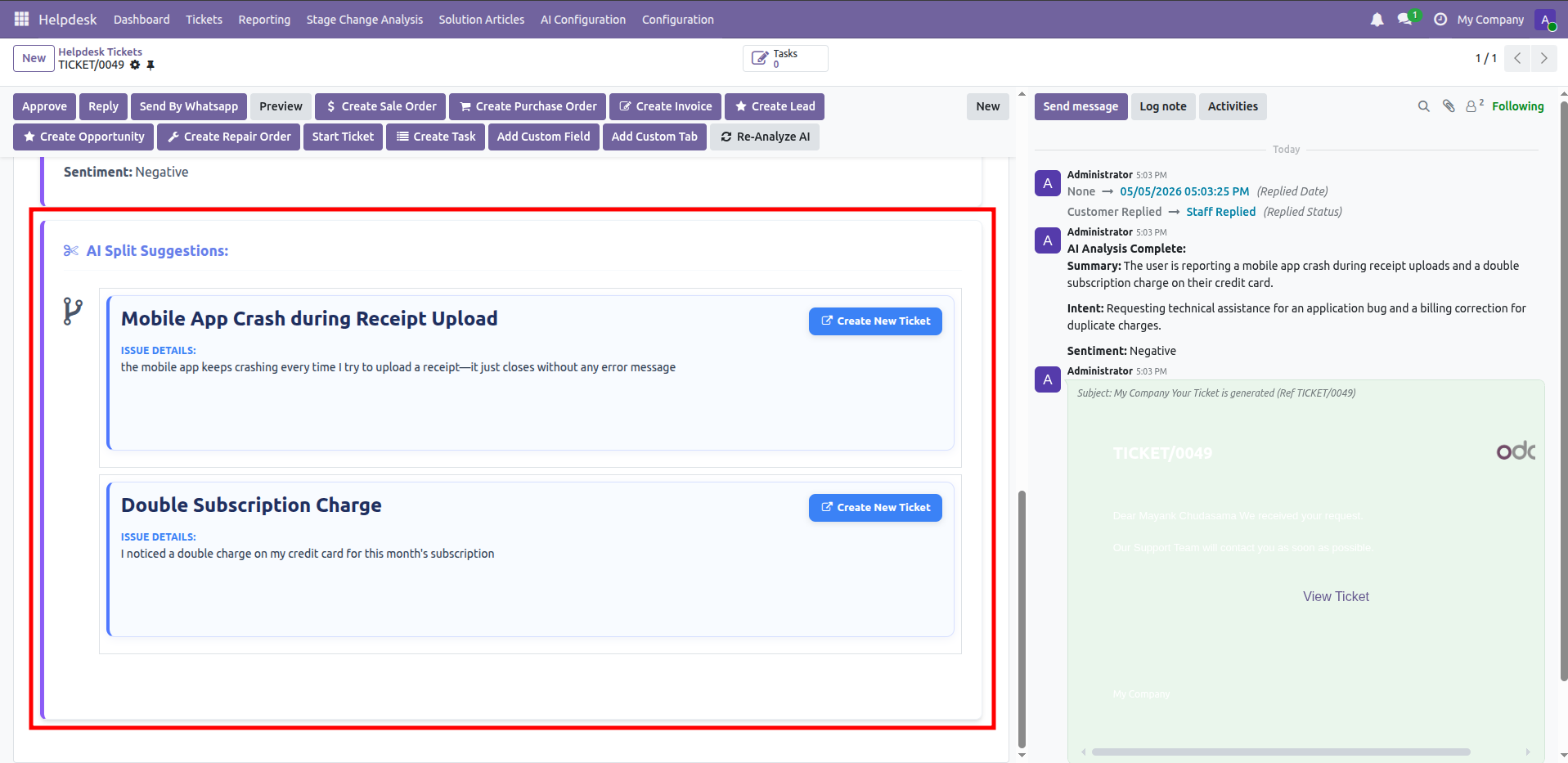Click the branch icon next to split cards

[73, 311]
